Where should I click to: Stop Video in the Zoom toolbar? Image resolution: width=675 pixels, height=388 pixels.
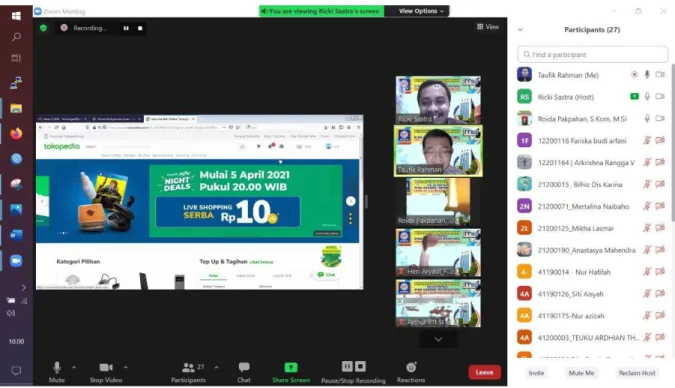click(x=106, y=372)
